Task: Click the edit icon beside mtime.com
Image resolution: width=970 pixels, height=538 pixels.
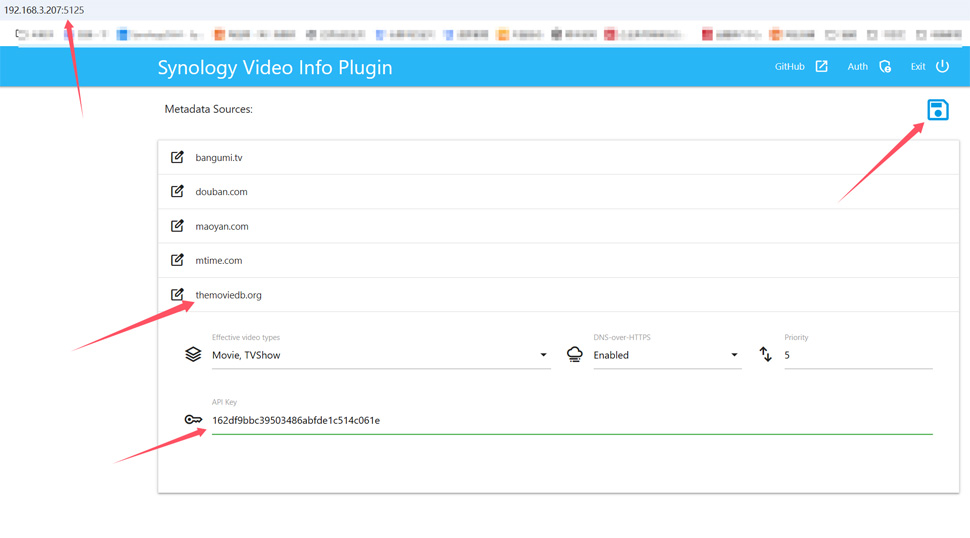Action: tap(177, 260)
